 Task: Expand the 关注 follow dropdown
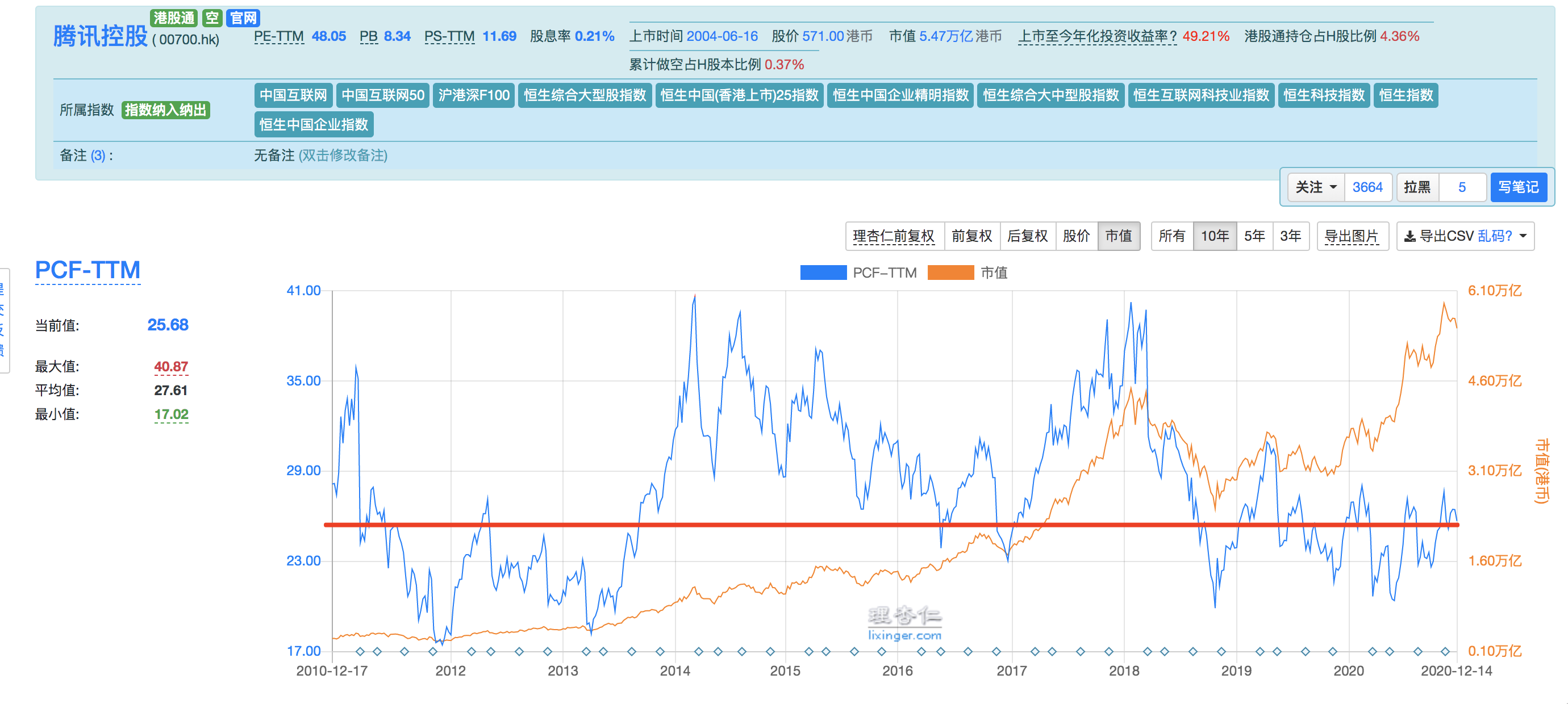(1315, 187)
